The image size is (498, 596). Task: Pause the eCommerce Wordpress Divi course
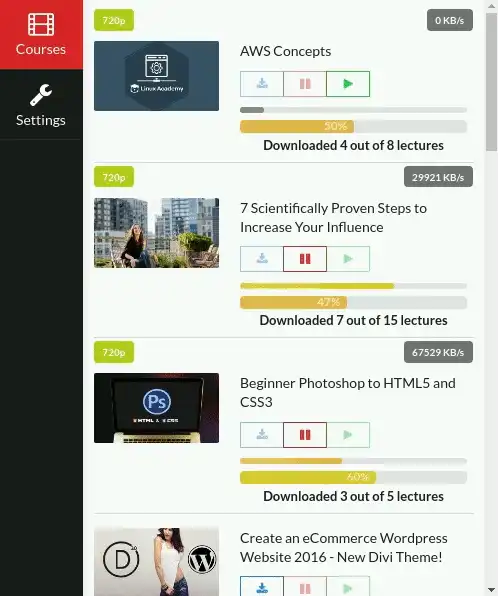[305, 586]
